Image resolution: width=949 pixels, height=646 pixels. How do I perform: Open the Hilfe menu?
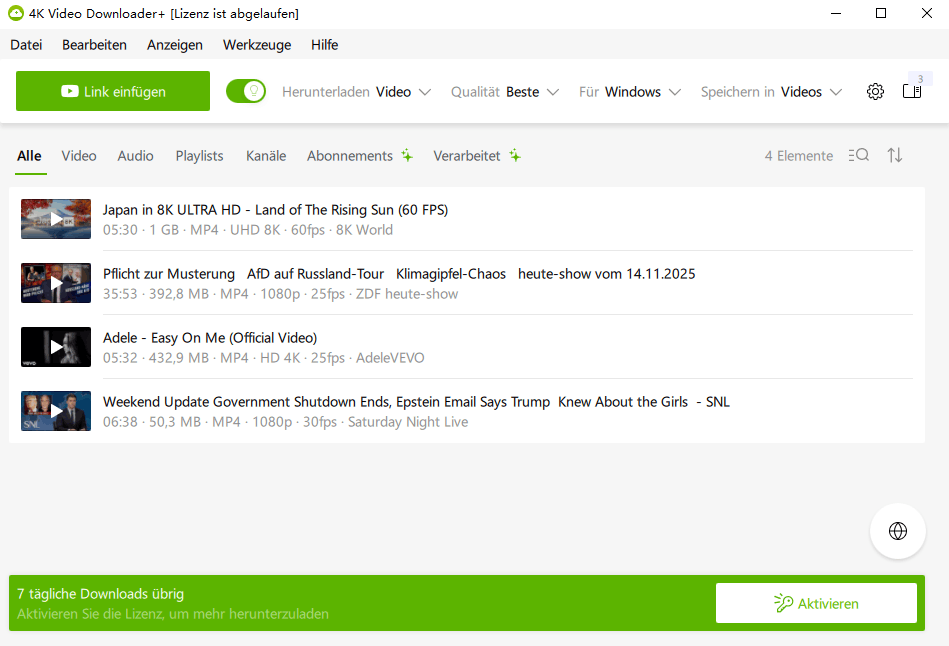point(324,45)
